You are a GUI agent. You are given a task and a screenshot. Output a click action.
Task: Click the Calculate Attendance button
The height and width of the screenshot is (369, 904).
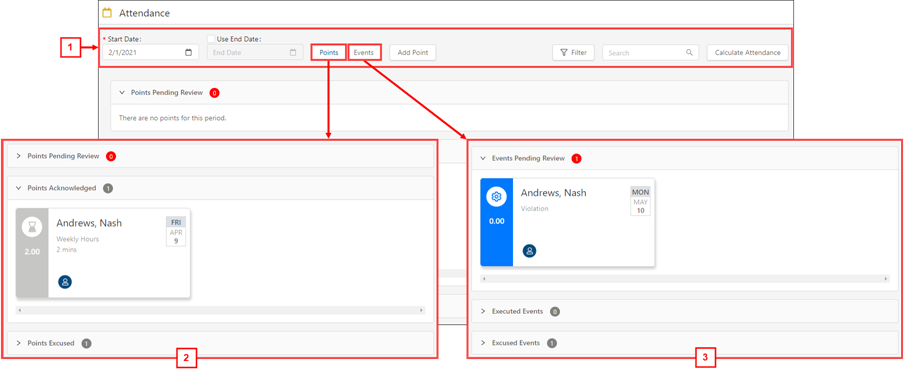[747, 52]
